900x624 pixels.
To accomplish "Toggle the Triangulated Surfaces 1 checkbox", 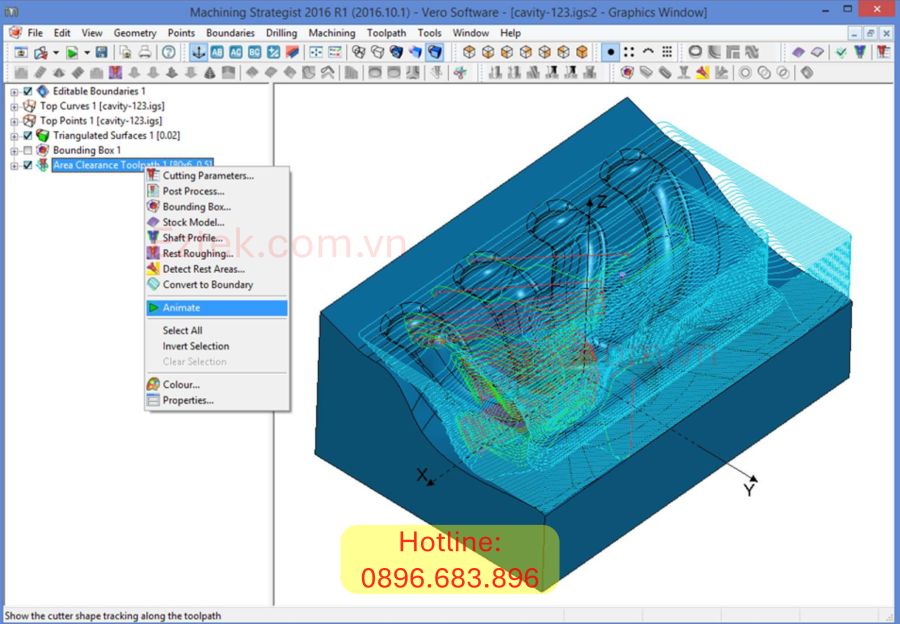I will point(28,136).
